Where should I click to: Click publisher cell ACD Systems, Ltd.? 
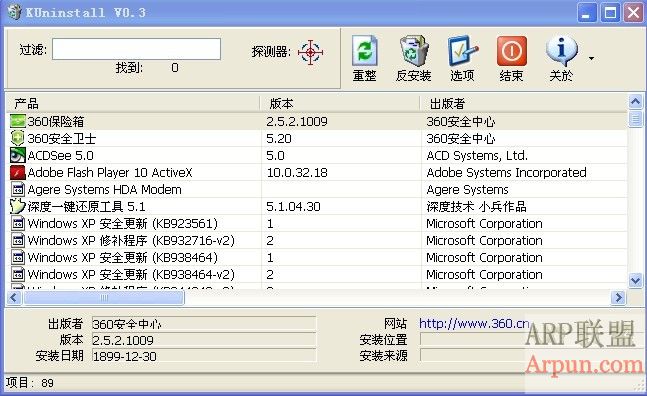[477, 156]
